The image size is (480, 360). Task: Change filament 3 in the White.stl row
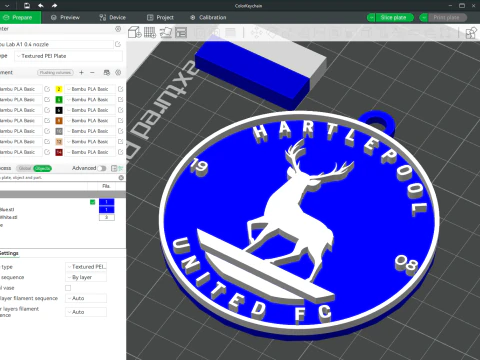(x=107, y=217)
